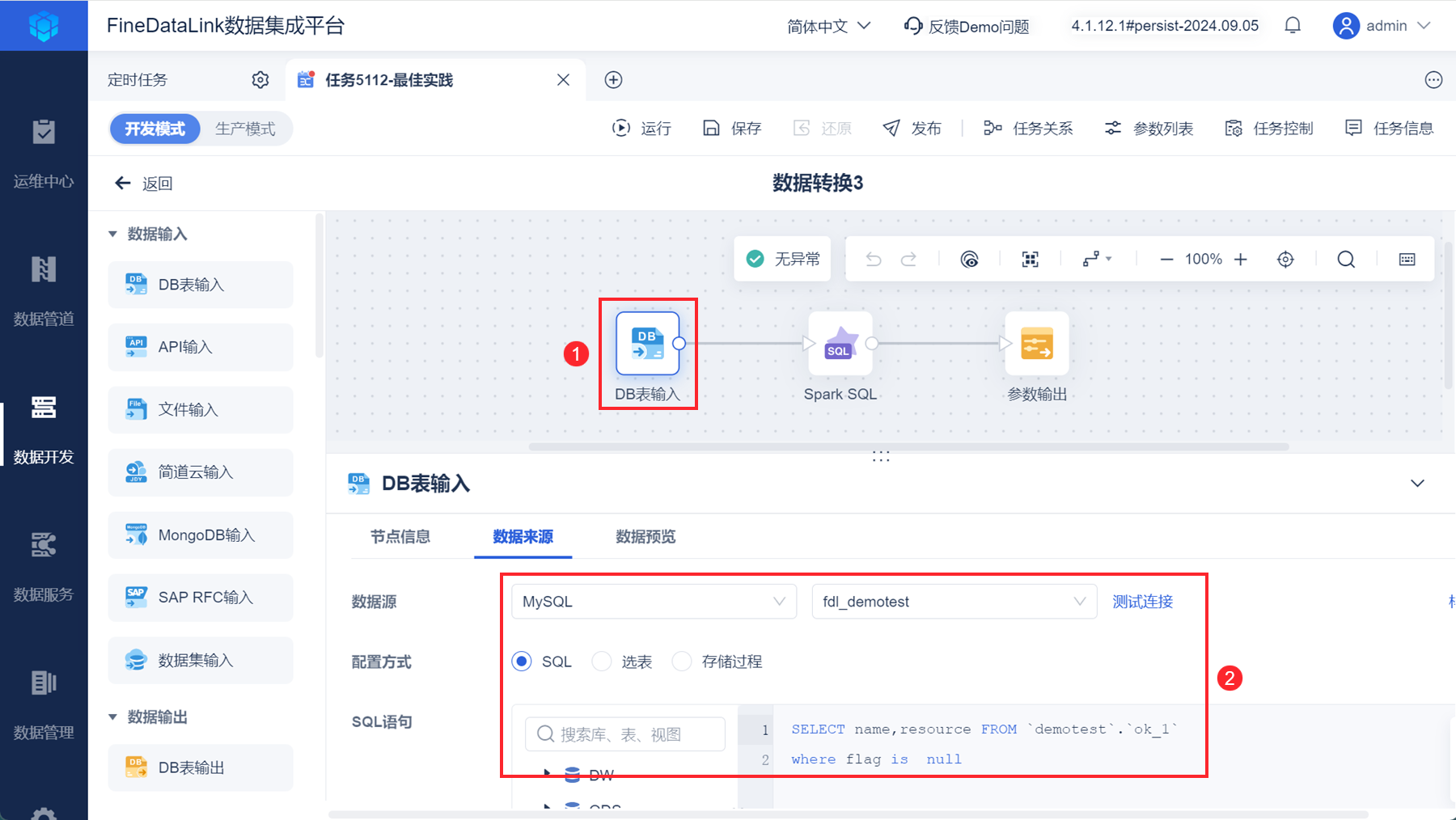Select the Spark SQL node on canvas
The image size is (1456, 820).
pyautogui.click(x=840, y=344)
